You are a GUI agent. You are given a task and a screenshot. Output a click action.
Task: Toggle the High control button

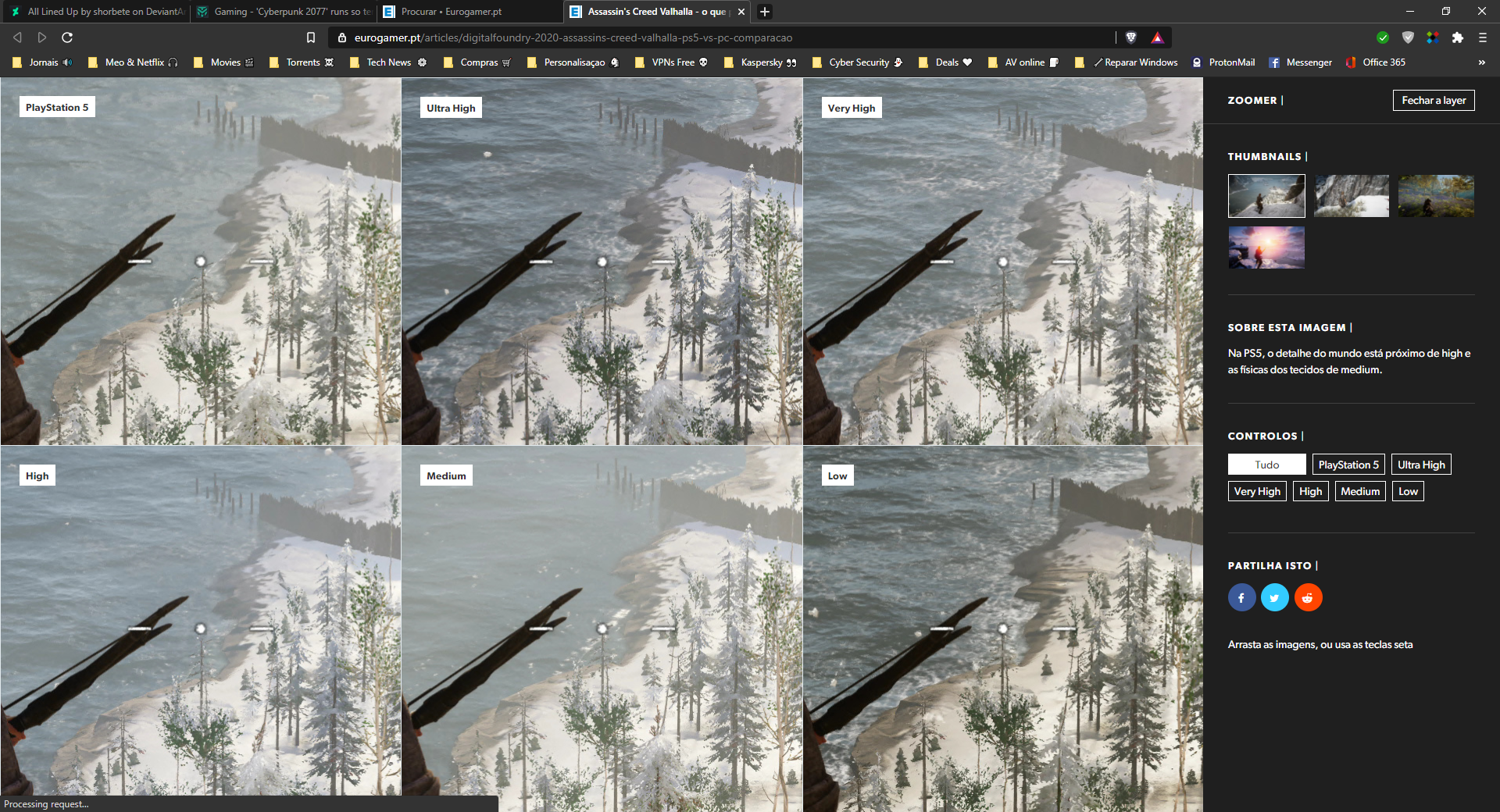(1311, 491)
